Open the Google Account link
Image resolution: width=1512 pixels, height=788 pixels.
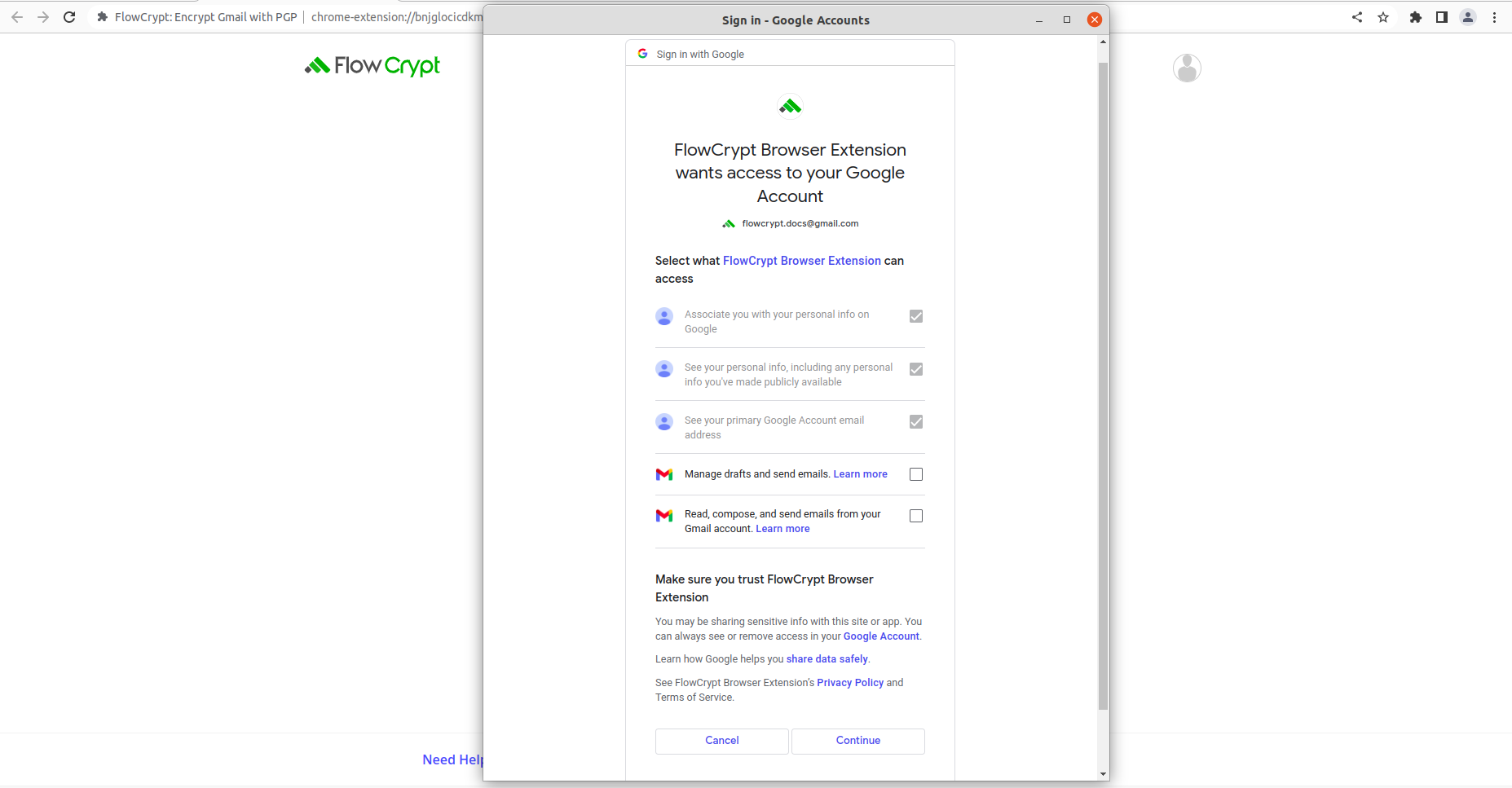click(x=881, y=636)
